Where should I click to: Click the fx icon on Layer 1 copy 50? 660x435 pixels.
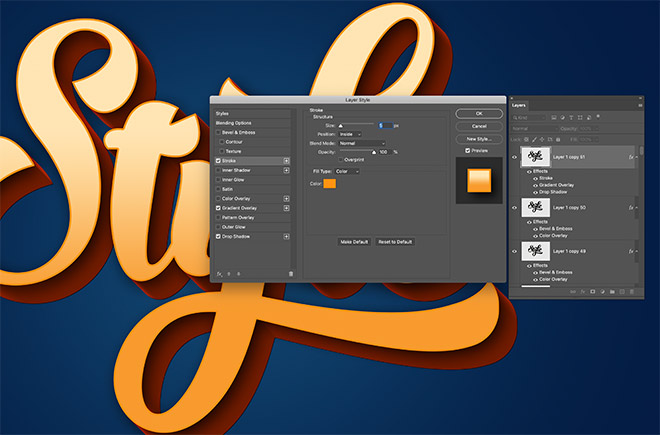pos(632,207)
